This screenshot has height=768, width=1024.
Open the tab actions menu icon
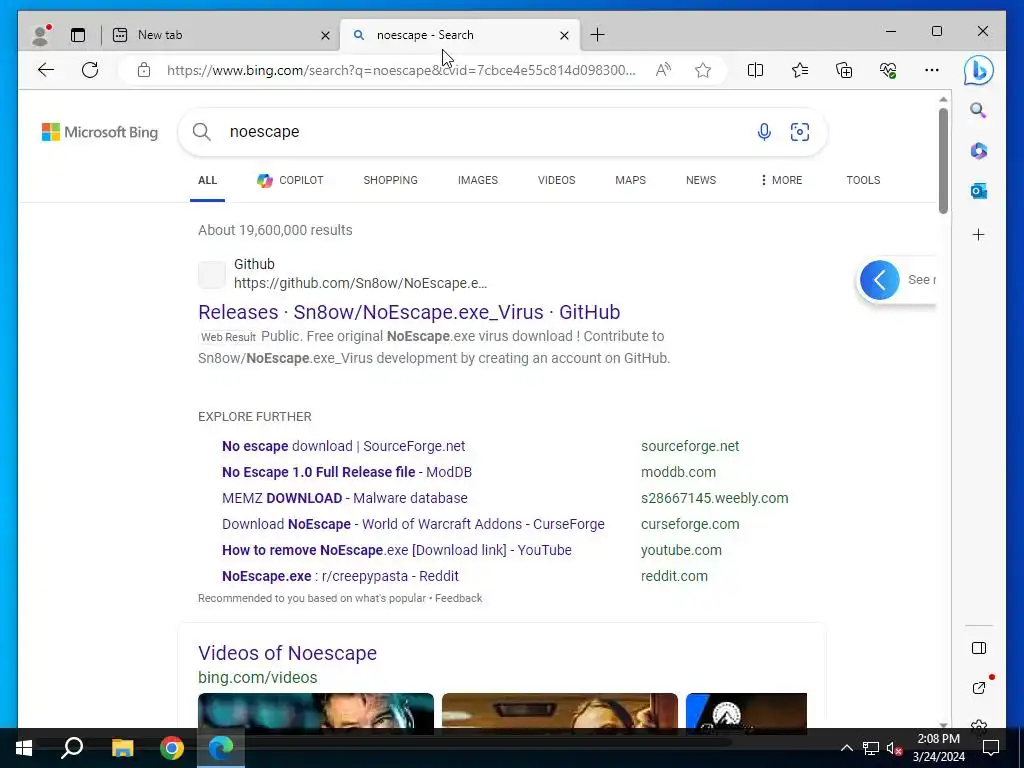78,35
